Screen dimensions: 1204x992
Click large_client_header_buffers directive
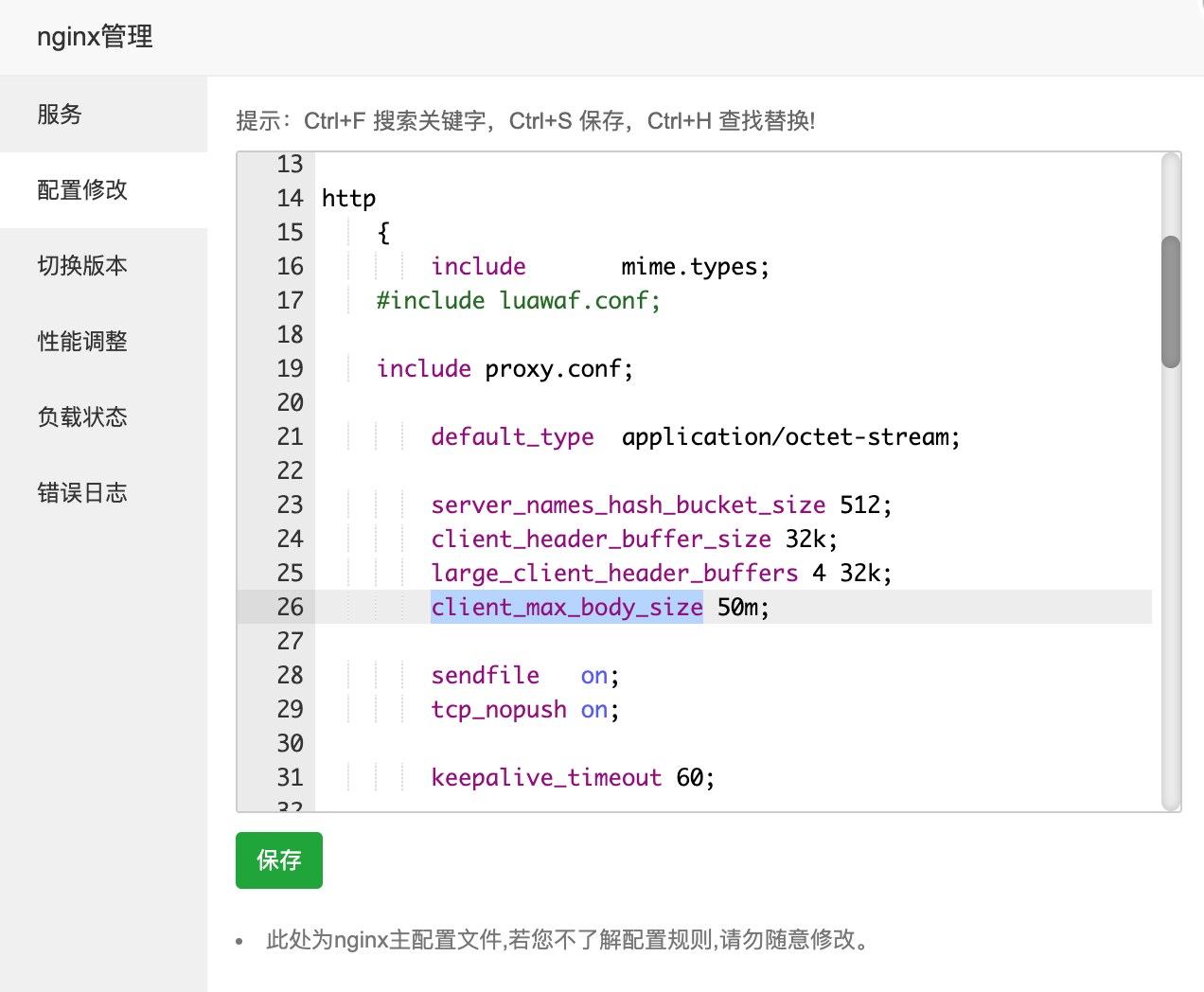[614, 574]
